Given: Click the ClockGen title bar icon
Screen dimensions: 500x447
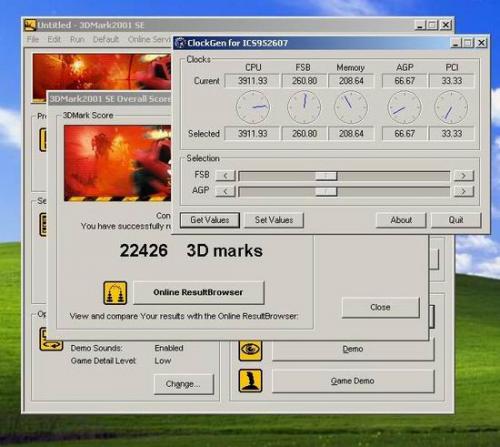Looking at the screenshot, I should point(180,43).
